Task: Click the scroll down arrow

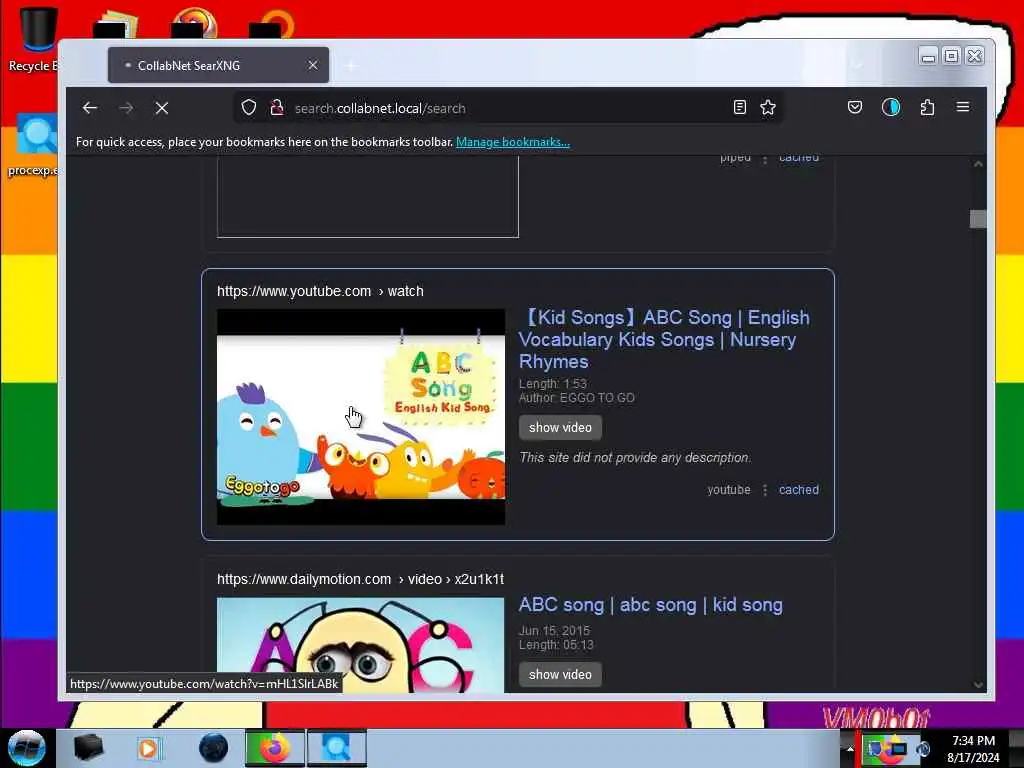Action: coord(978,684)
